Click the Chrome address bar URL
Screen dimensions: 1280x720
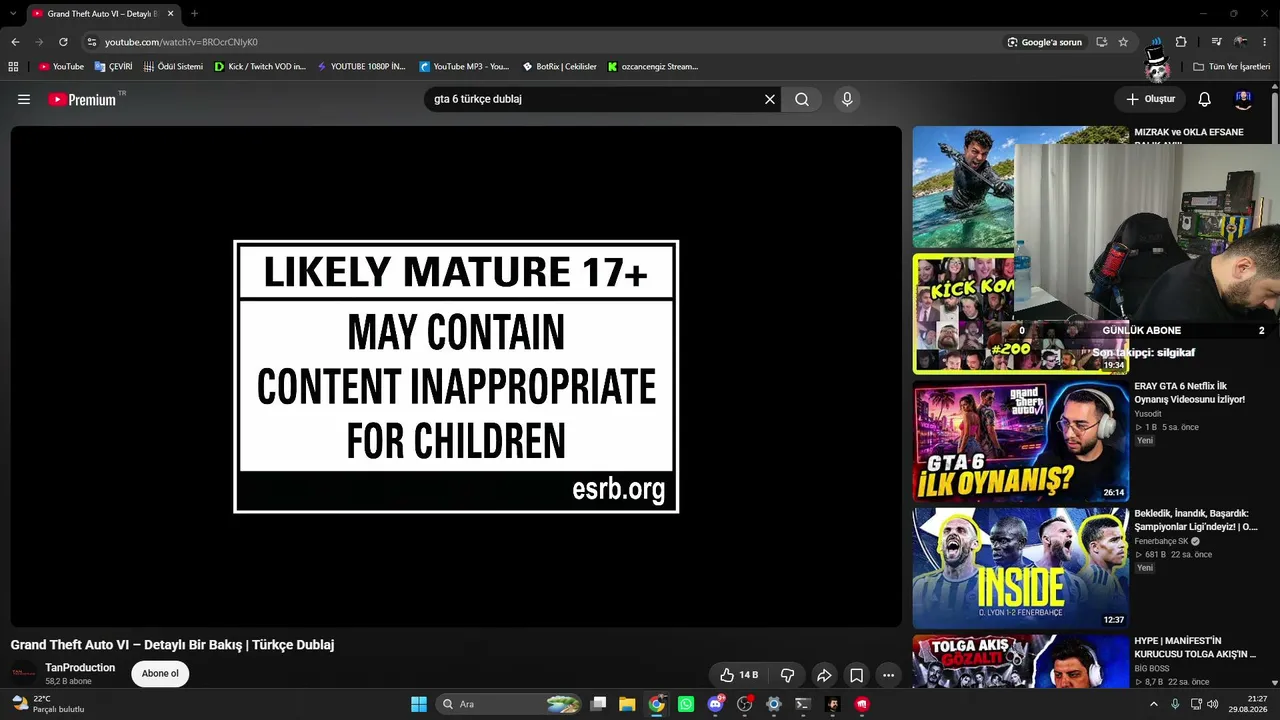point(181,42)
